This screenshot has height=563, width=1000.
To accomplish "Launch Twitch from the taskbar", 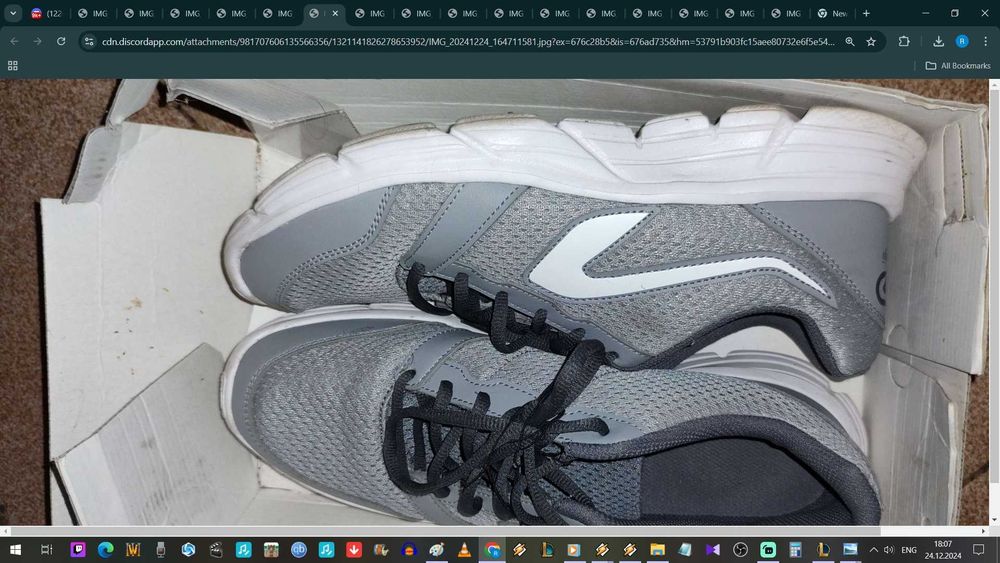I will [x=78, y=550].
